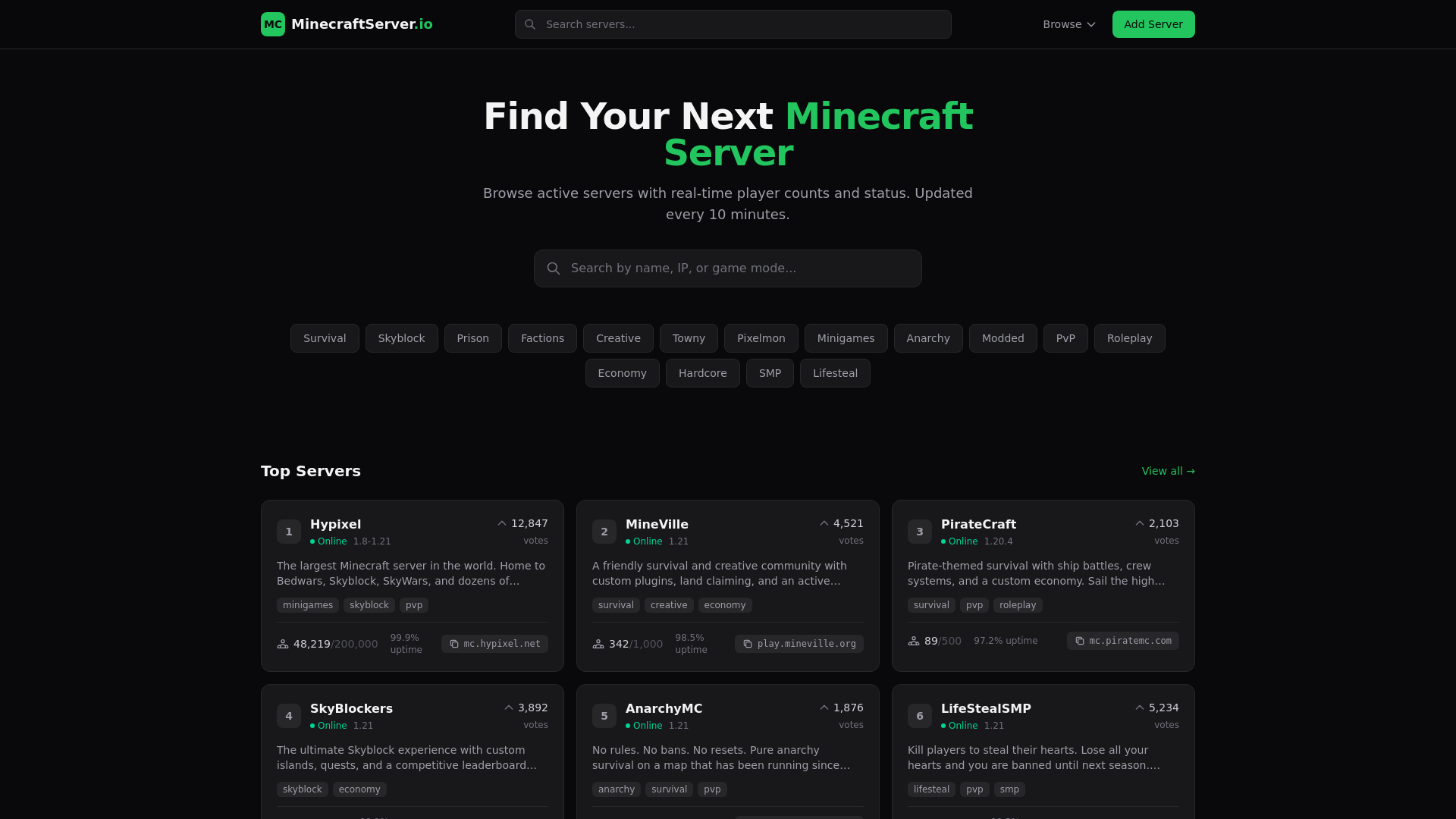Click the Add Server button
The width and height of the screenshot is (1456, 819).
pyautogui.click(x=1153, y=24)
